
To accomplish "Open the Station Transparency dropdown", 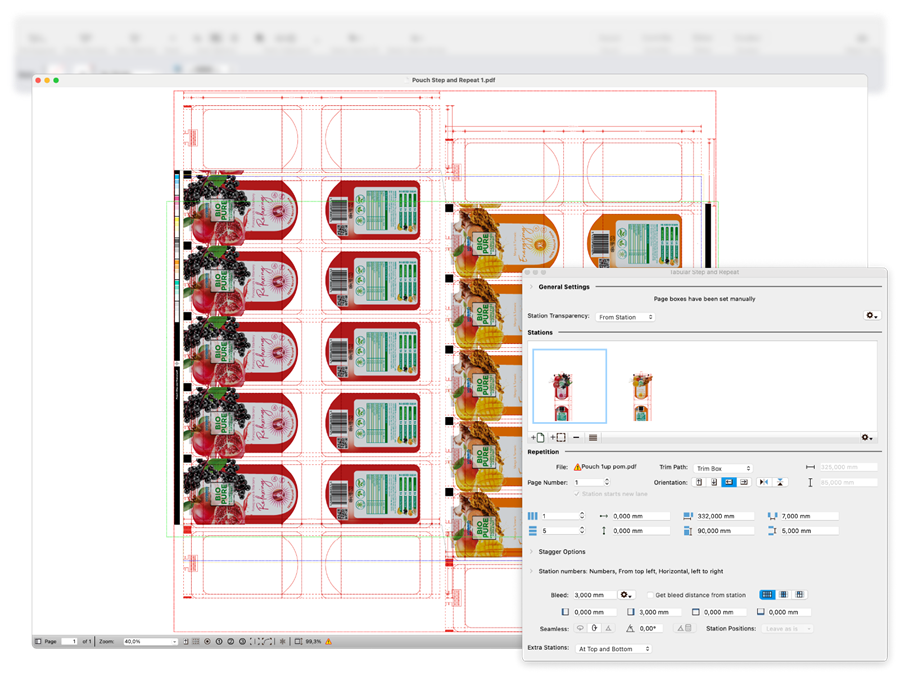I will coord(625,317).
